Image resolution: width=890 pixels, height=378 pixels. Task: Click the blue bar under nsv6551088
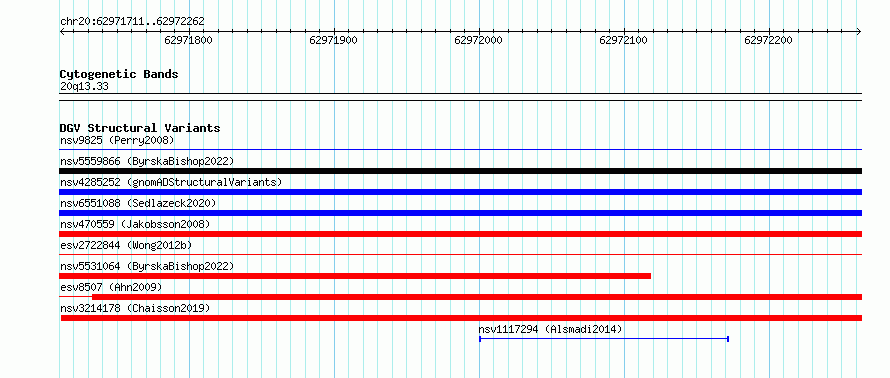(461, 213)
